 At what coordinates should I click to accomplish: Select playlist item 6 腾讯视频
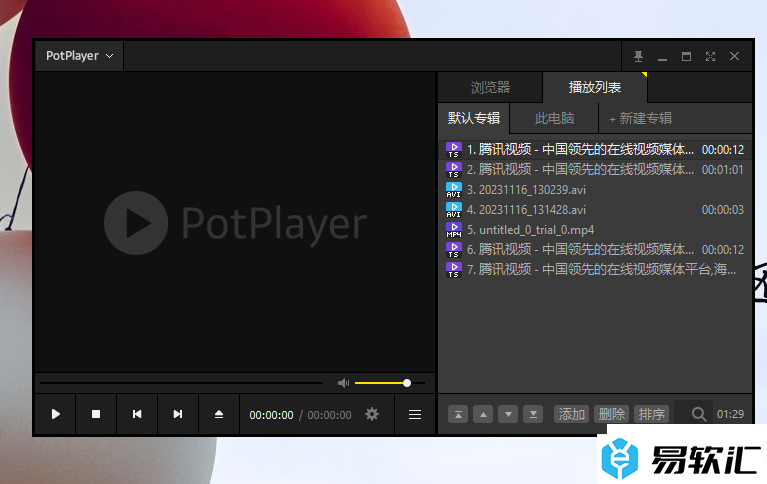click(595, 250)
